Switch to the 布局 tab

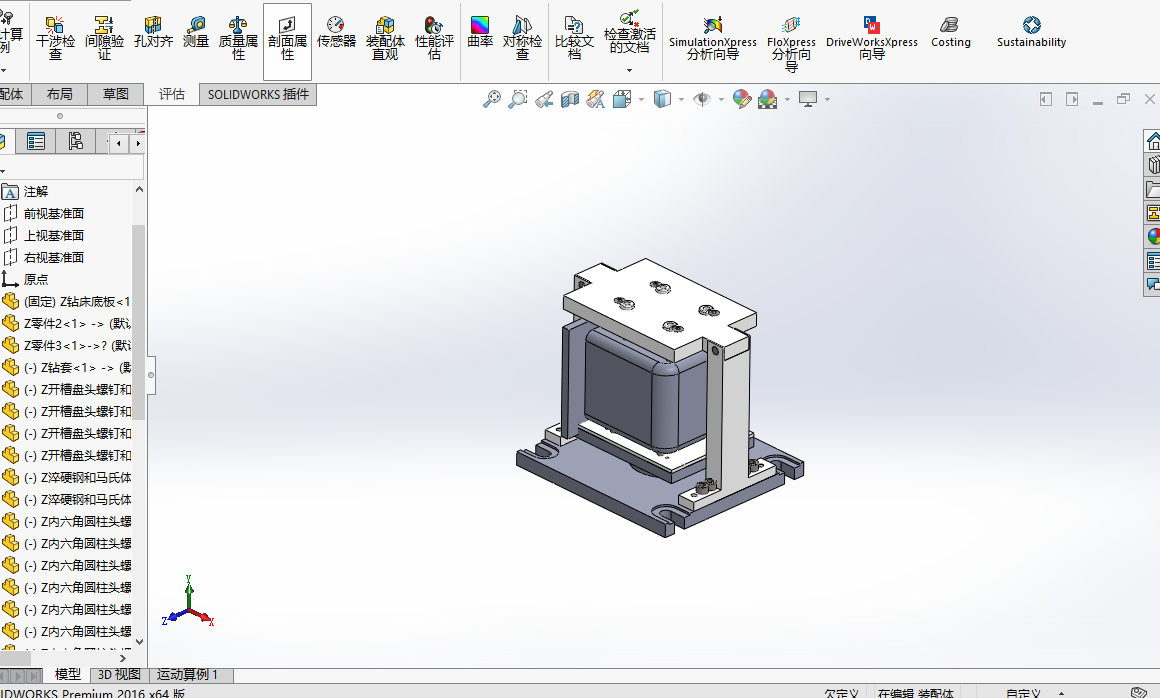tap(59, 95)
